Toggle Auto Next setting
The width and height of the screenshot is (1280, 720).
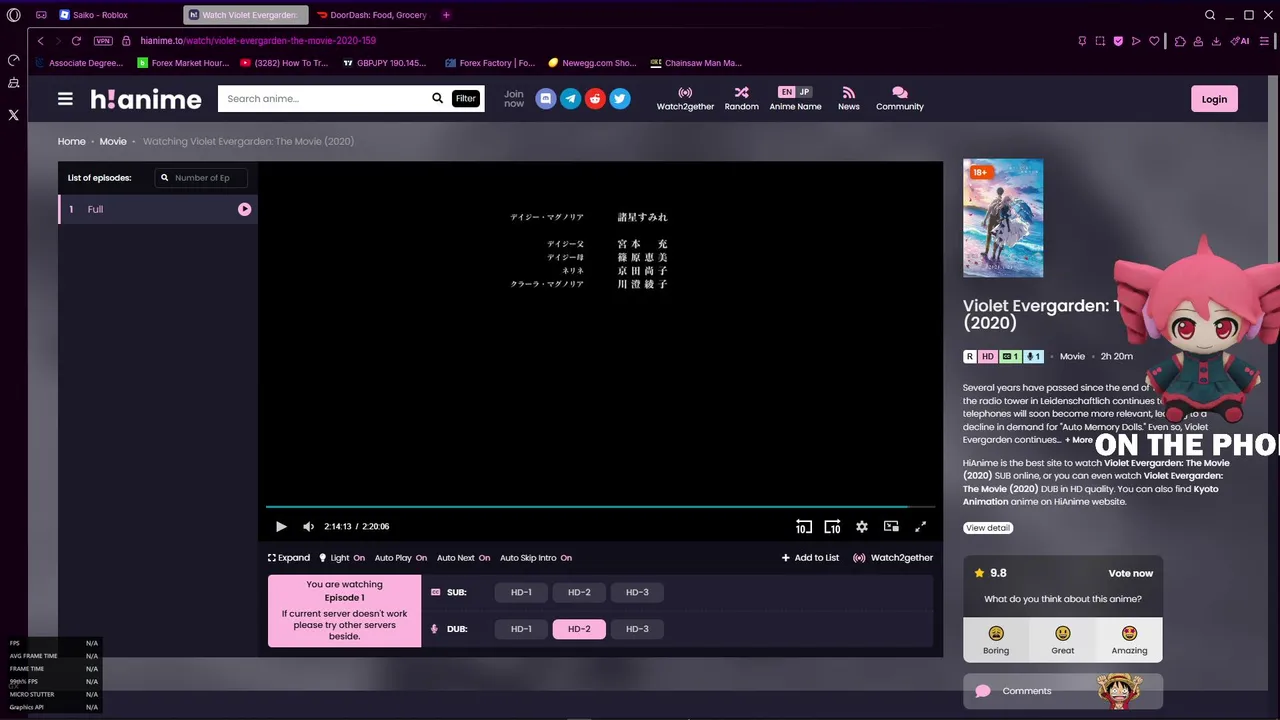463,558
